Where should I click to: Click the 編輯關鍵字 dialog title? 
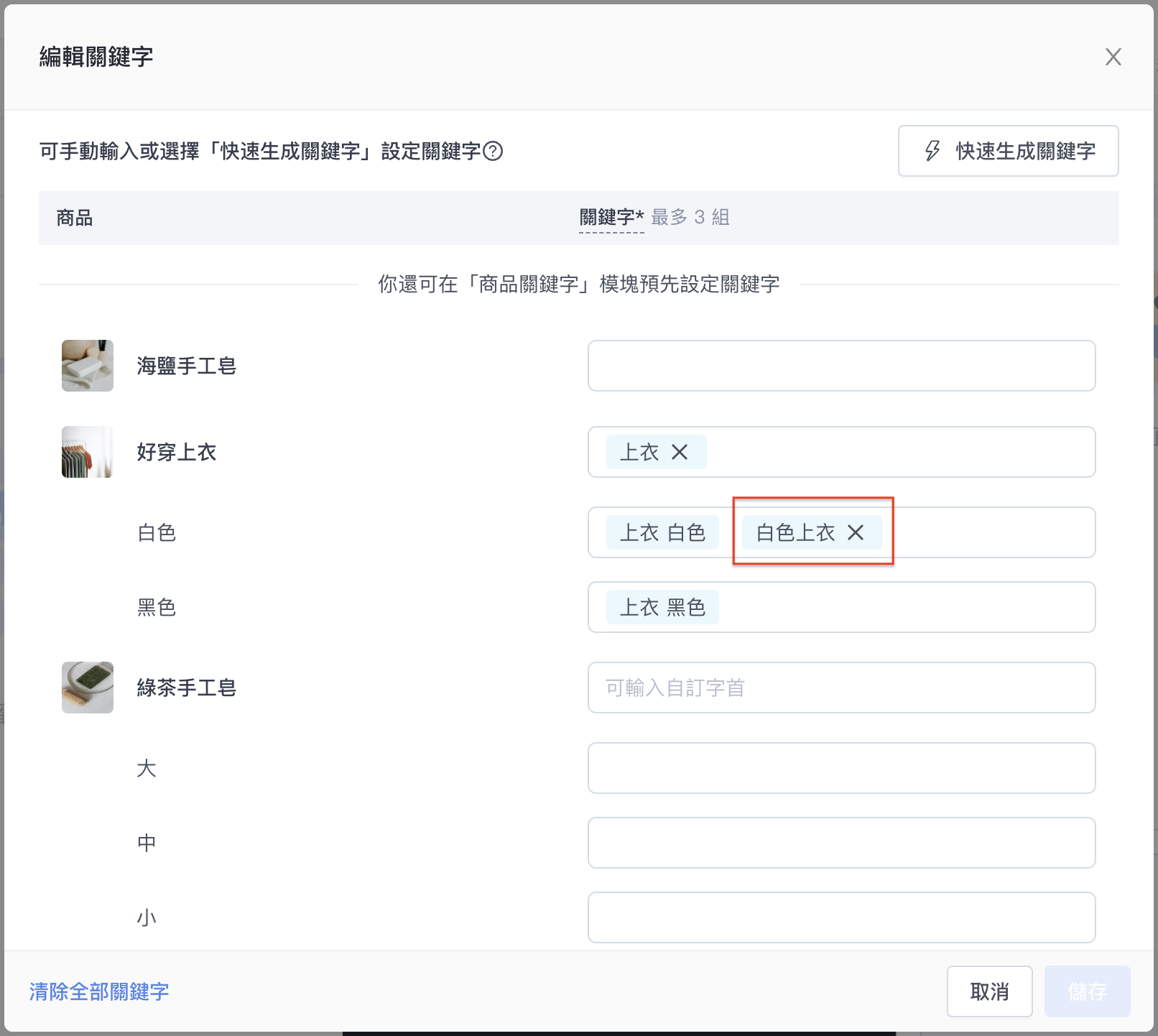point(96,57)
